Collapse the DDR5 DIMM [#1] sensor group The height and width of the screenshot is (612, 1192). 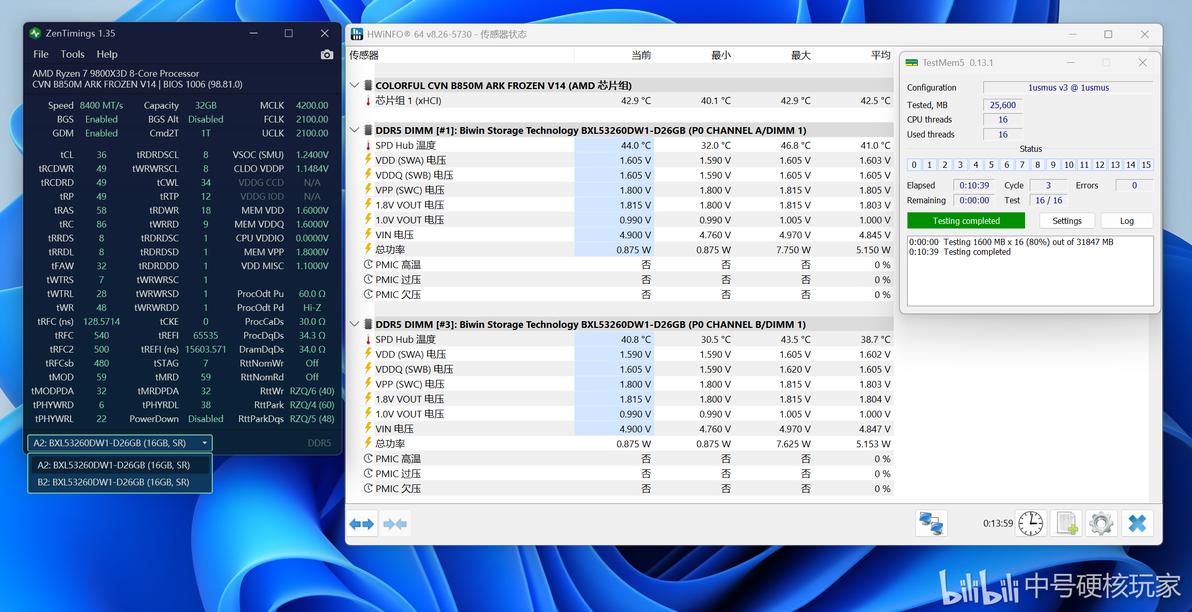coord(354,131)
